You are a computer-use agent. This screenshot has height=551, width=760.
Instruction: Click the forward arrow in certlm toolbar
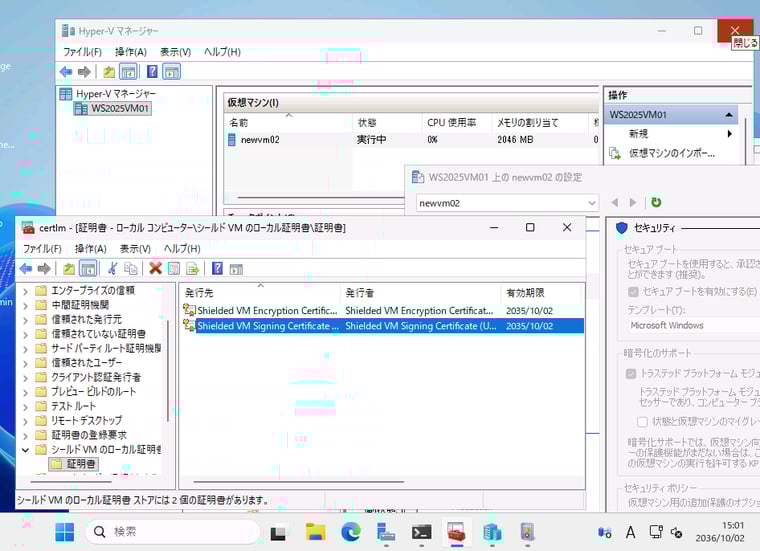point(44,268)
